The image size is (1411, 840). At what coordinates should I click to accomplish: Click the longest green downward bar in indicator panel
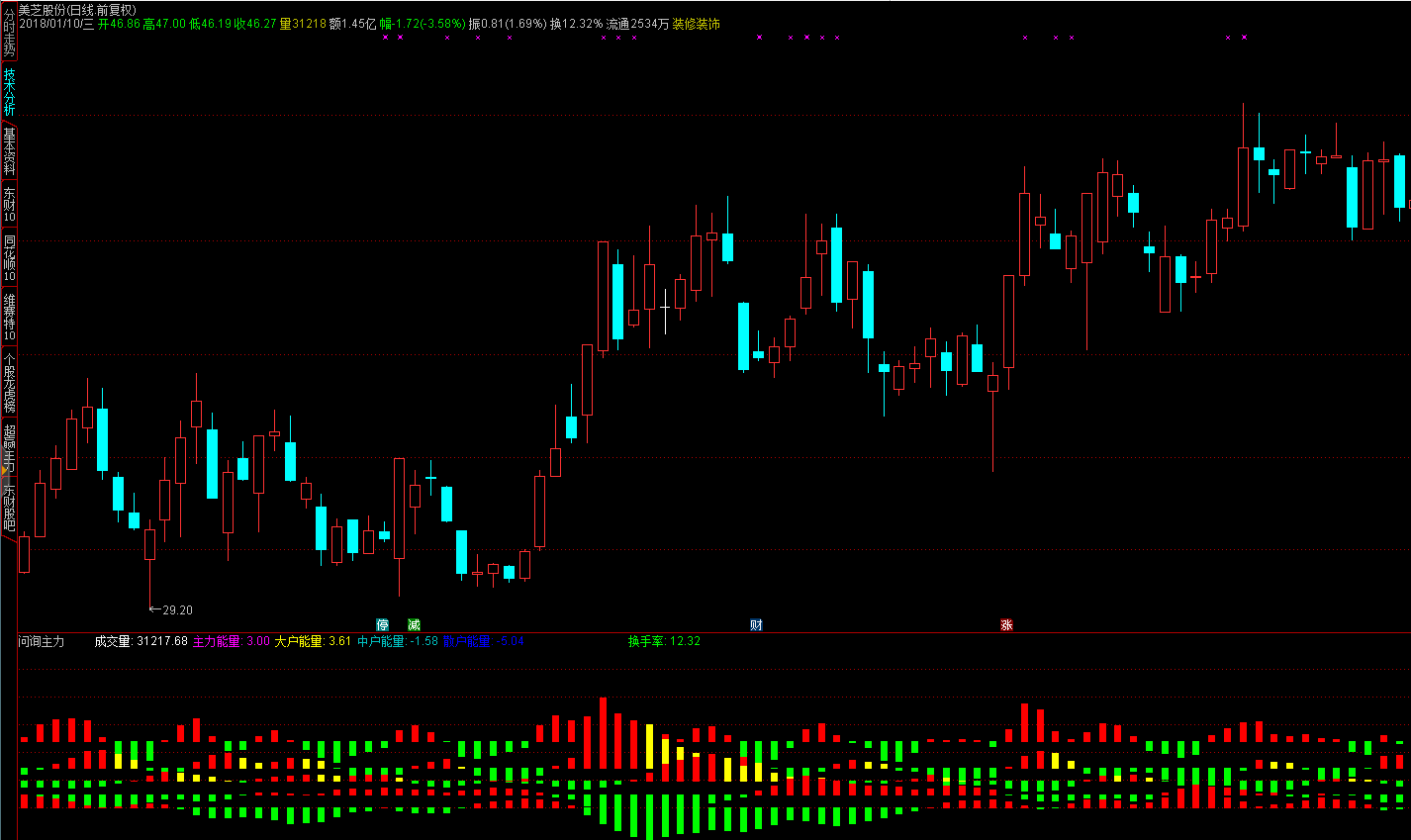pyautogui.click(x=649, y=816)
